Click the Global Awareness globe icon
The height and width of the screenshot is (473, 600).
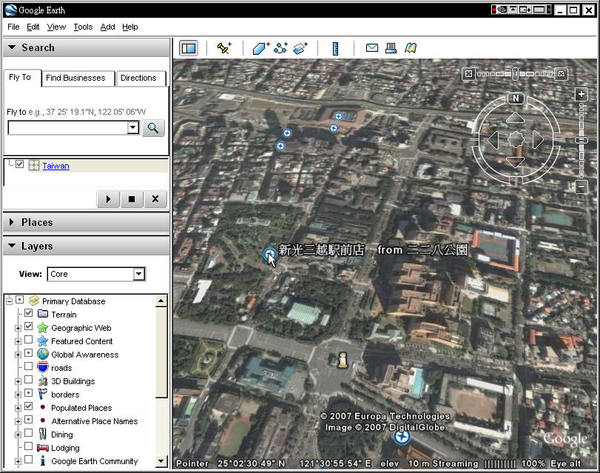43,354
